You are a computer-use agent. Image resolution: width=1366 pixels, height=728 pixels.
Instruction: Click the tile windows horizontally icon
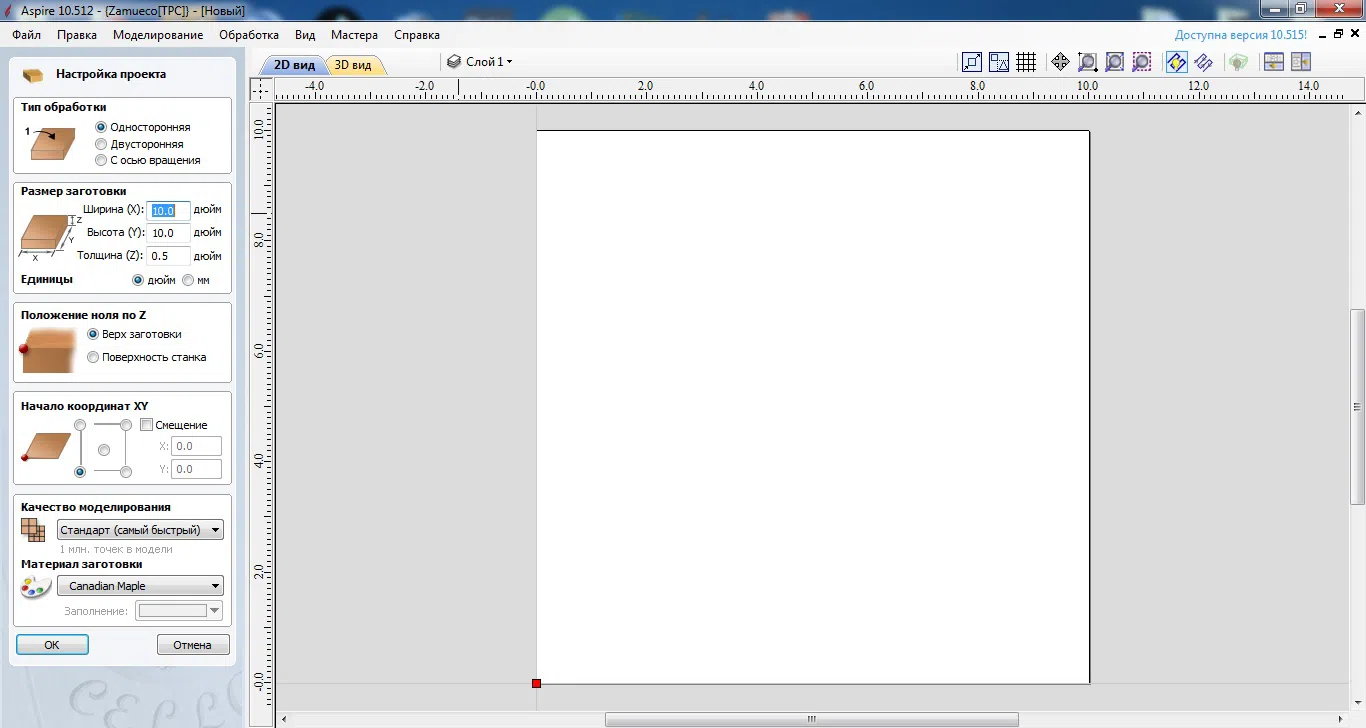pos(1273,62)
